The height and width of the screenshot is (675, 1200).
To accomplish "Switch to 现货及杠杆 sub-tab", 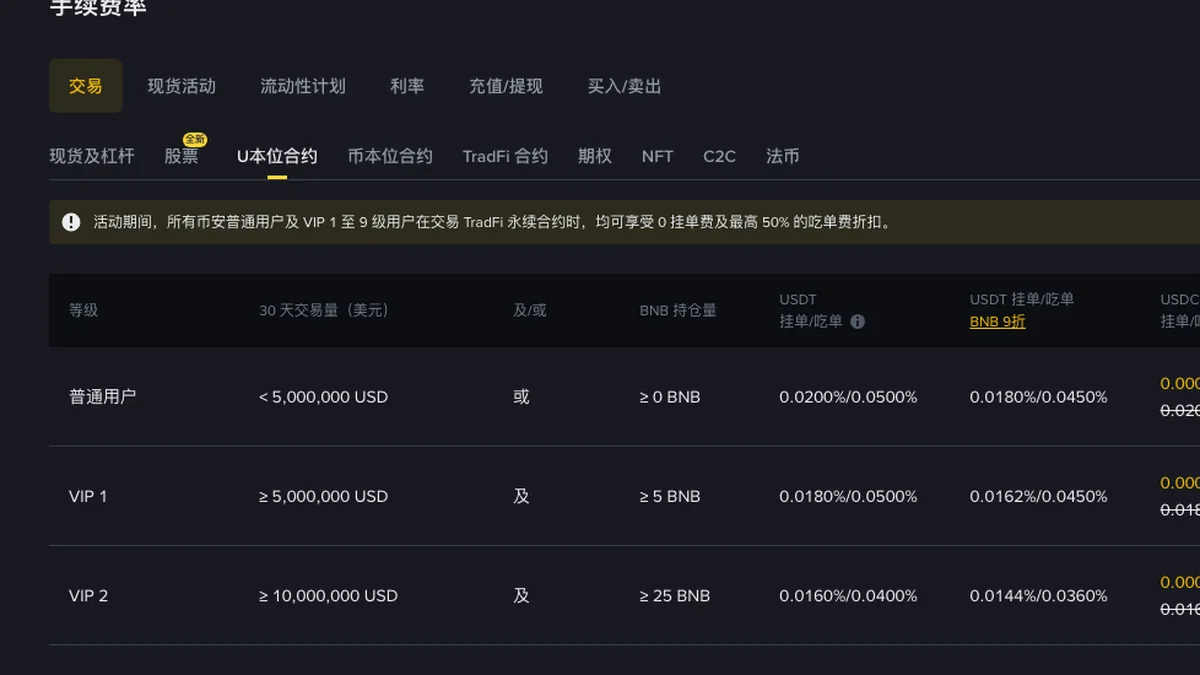I will pos(92,156).
